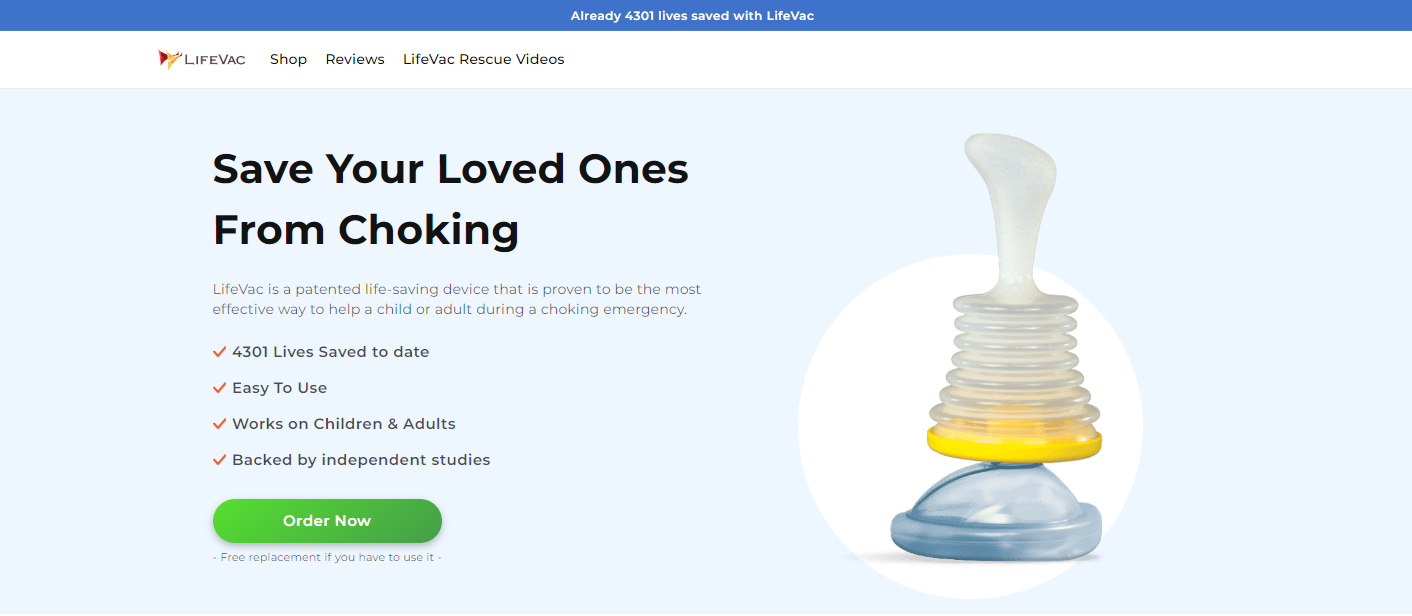Click the checkmark beside 4301 Lives Saved
Screen dimensions: 1412x616
pos(220,352)
